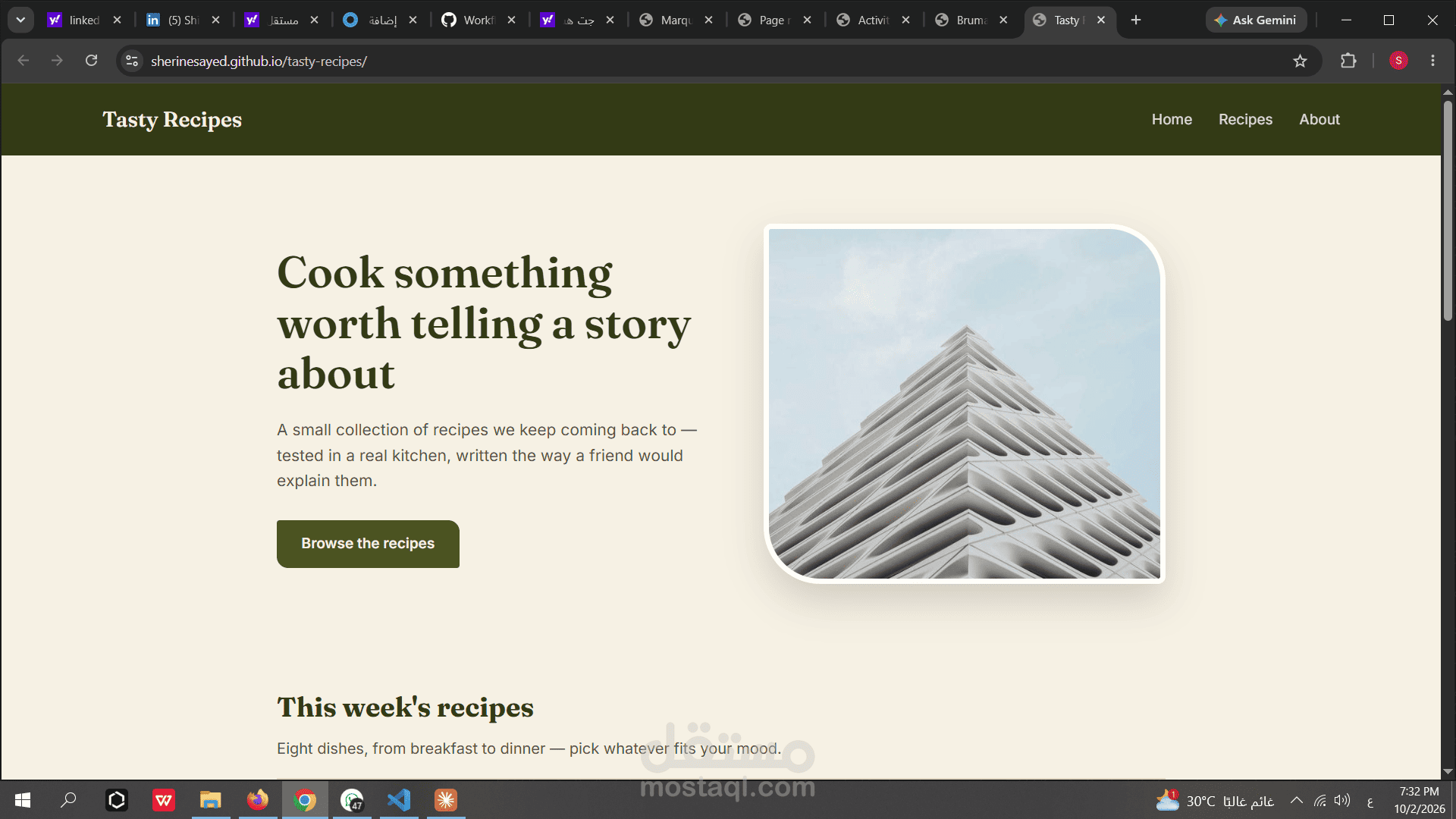Image resolution: width=1456 pixels, height=819 pixels.
Task: Open the 30°C weather widget
Action: click(1215, 800)
